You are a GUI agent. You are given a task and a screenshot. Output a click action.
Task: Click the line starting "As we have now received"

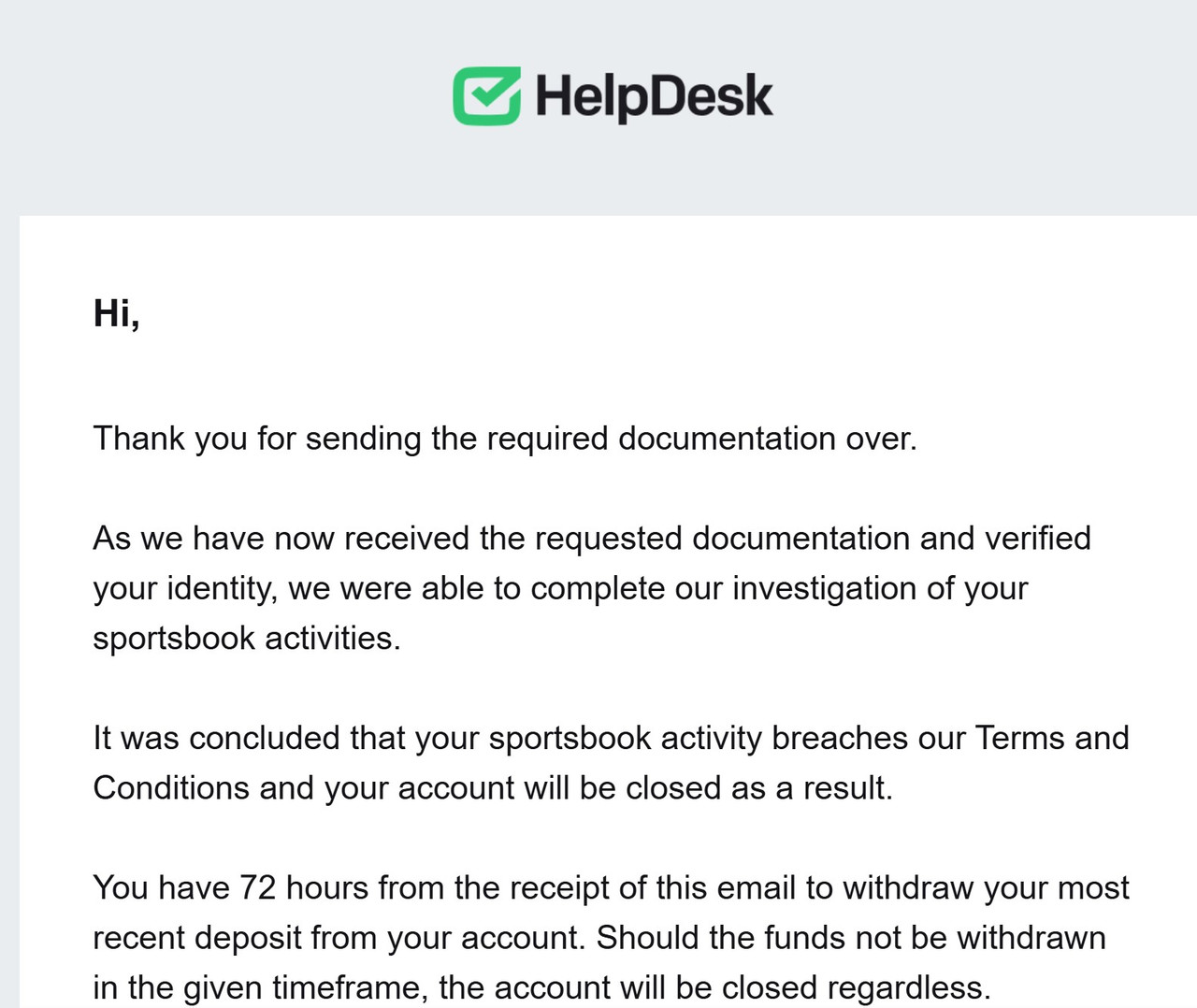592,539
